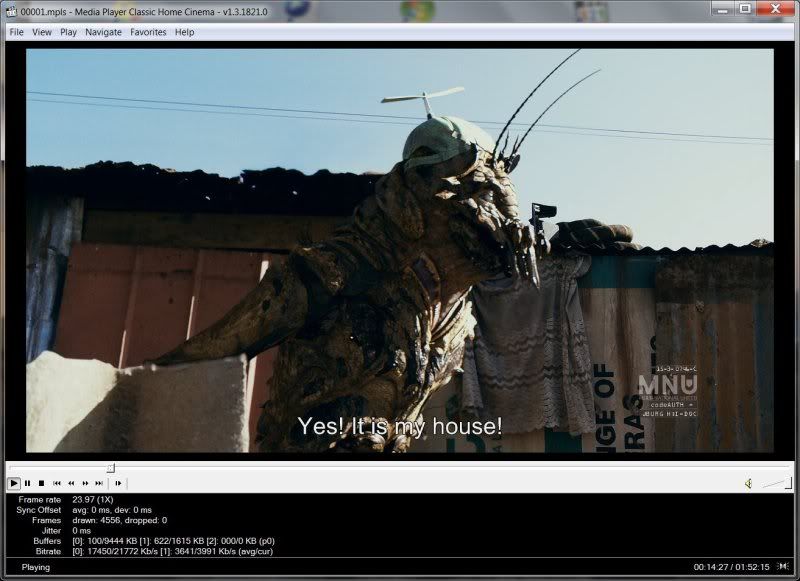The height and width of the screenshot is (581, 800).
Task: Click the 'Sync Offset' statistics label
Action: coord(38,510)
